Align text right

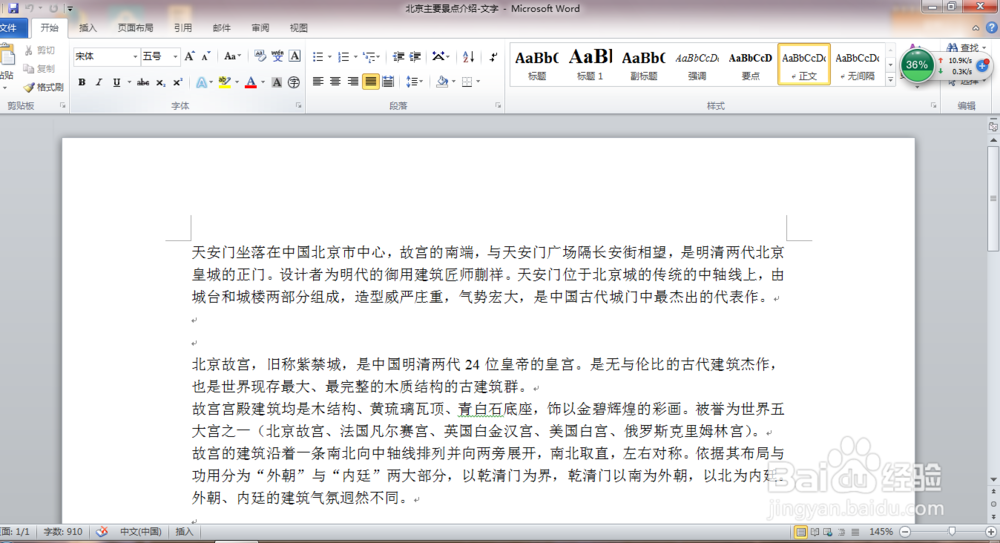point(352,82)
